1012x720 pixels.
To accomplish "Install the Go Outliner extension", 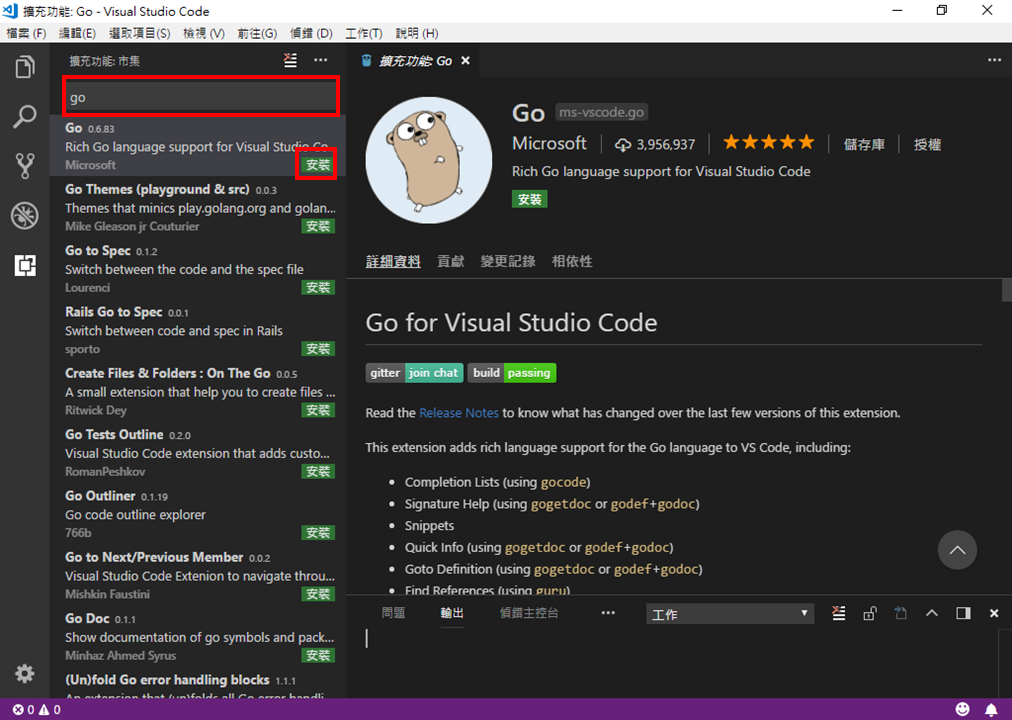I will coord(318,533).
